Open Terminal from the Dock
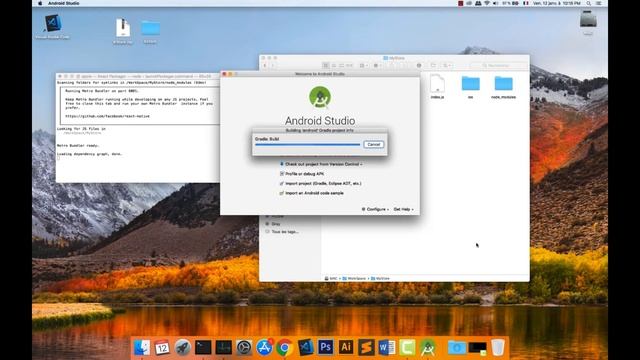The width and height of the screenshot is (640, 360). click(203, 347)
